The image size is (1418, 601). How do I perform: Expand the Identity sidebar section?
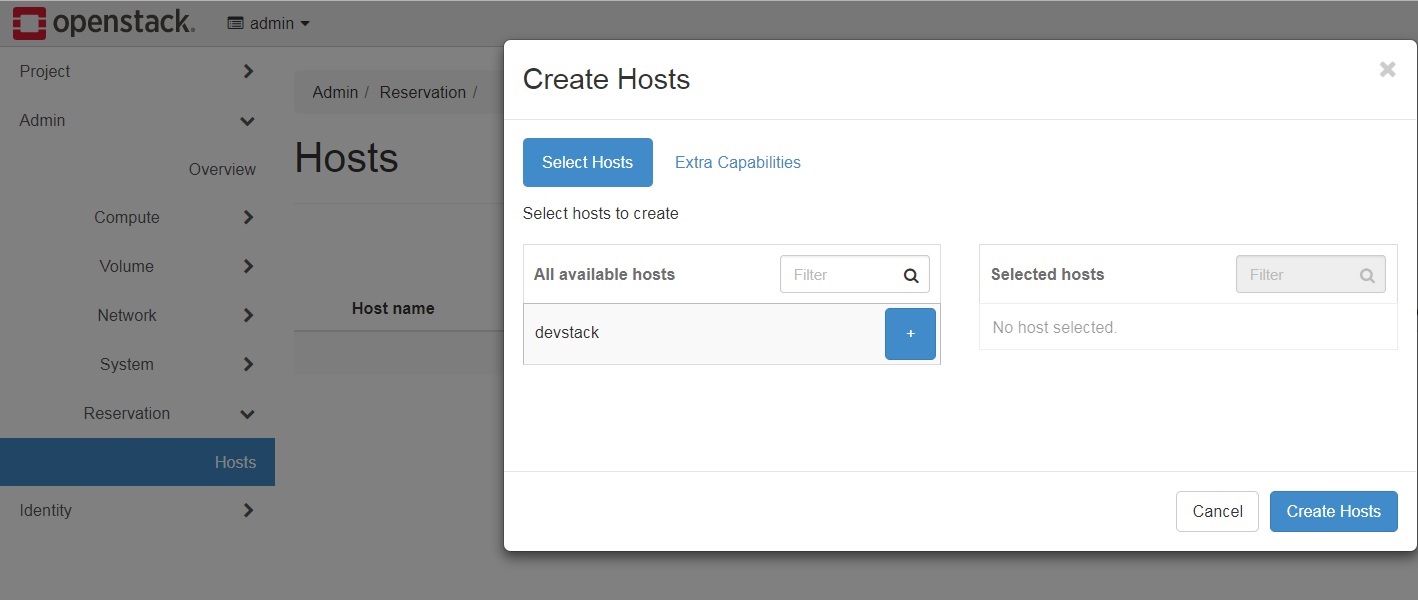click(248, 510)
